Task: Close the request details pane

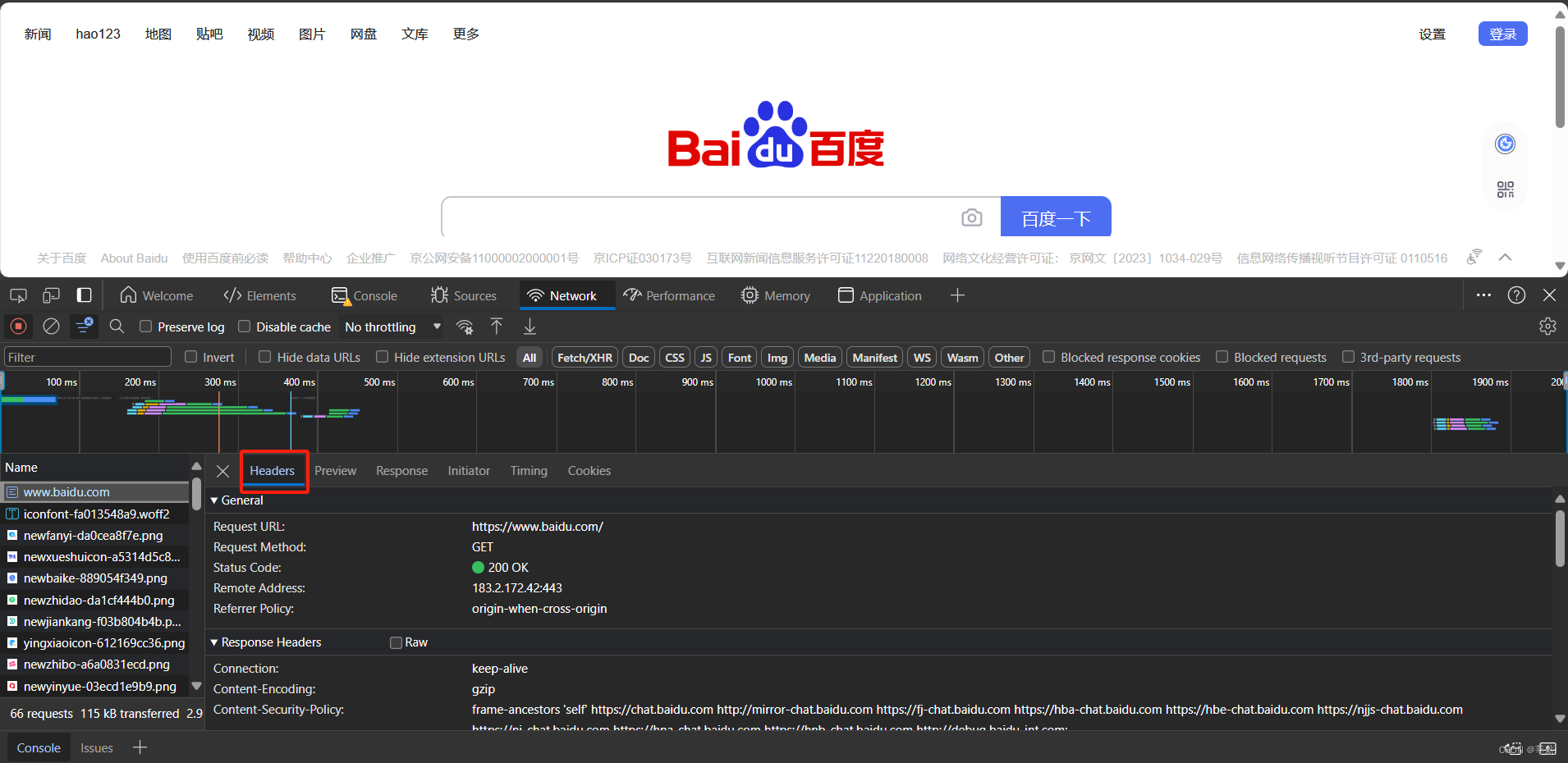Action: (222, 471)
